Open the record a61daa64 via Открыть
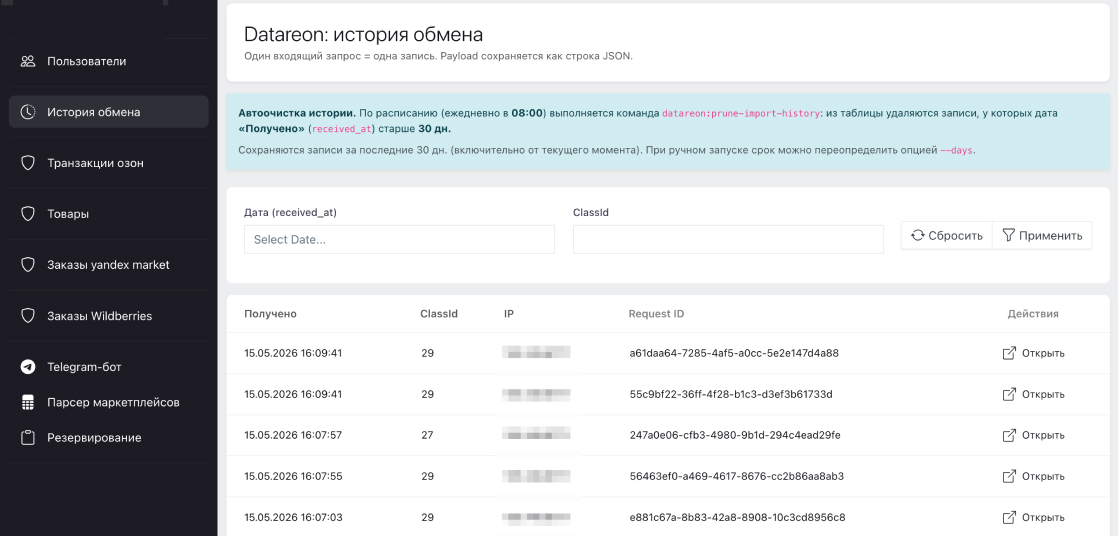Screen dimensions: 1118x536 [x=1033, y=353]
